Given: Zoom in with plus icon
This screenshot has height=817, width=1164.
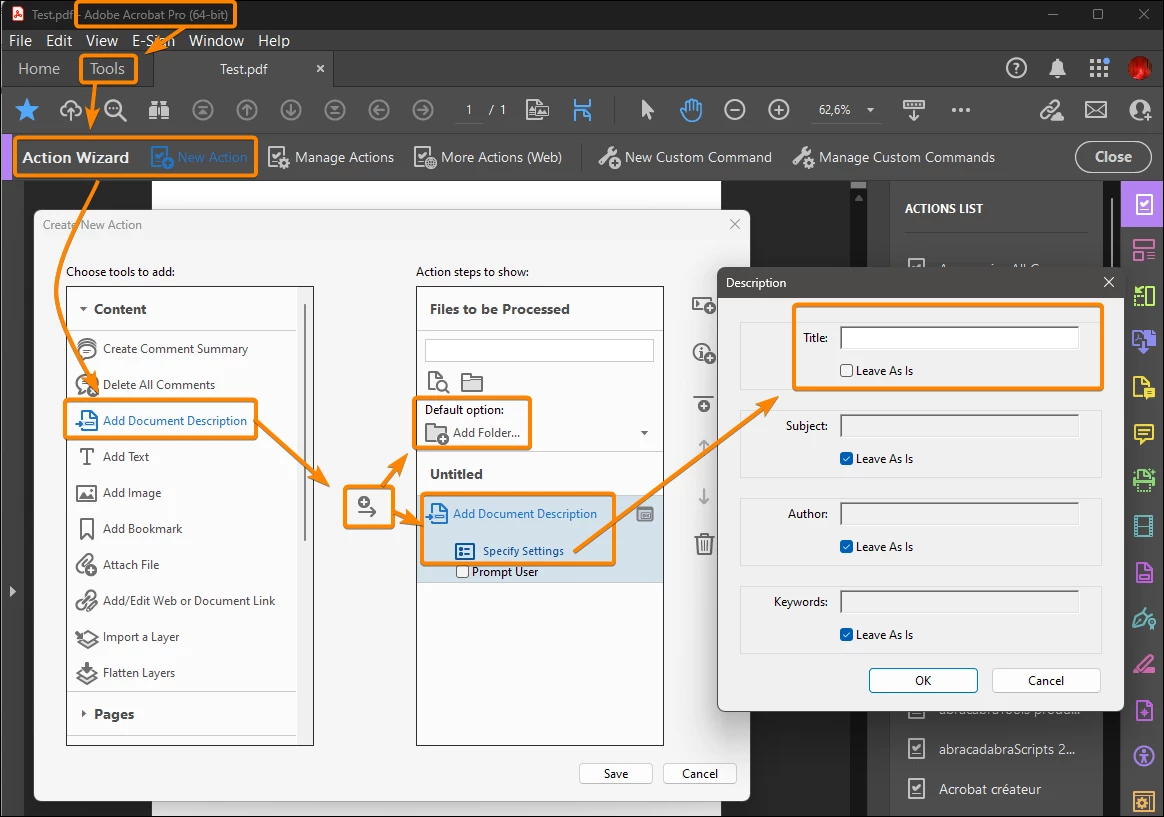Looking at the screenshot, I should tap(778, 111).
